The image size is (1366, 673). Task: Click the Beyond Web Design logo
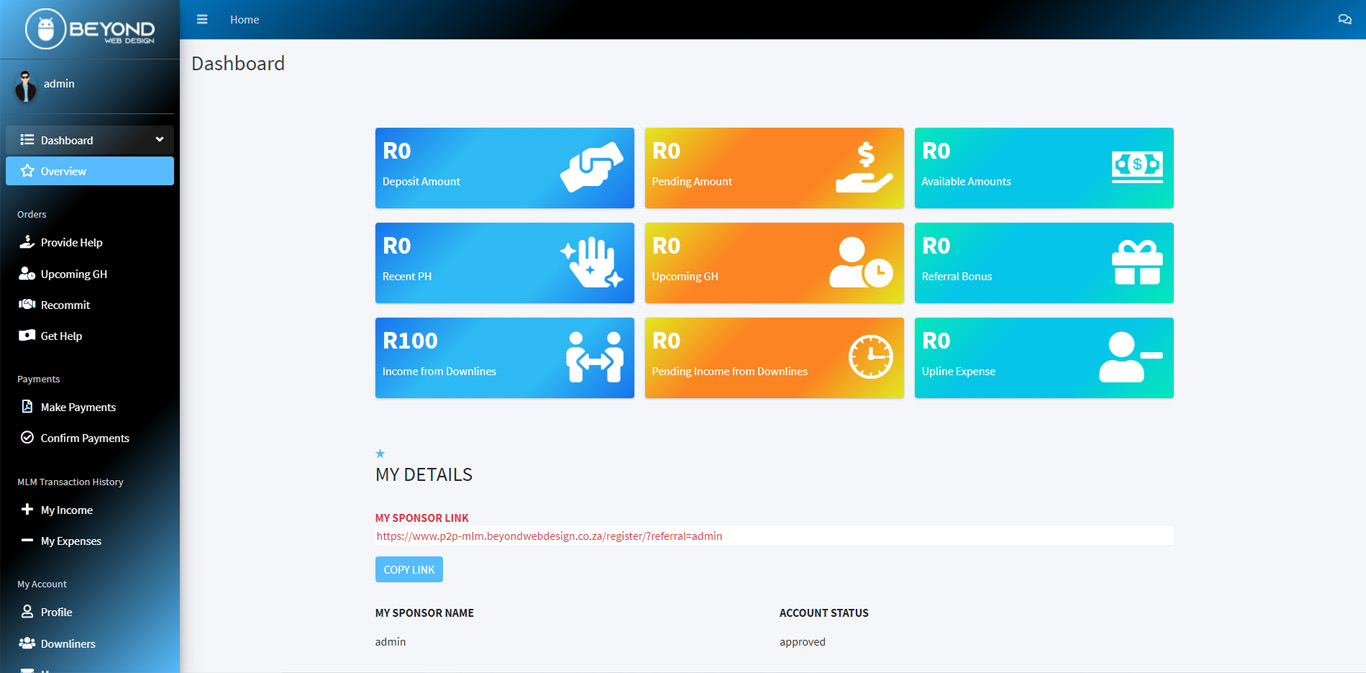point(90,30)
